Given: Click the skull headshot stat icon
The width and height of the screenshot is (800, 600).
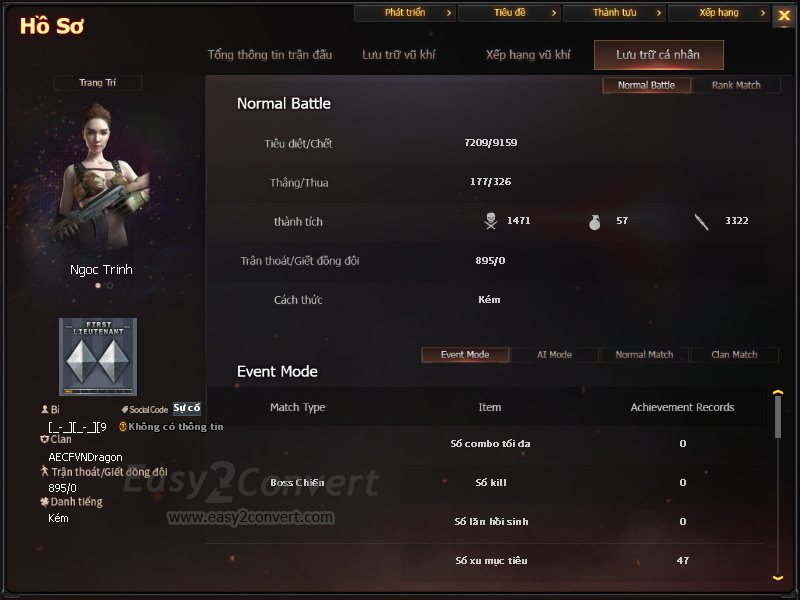Looking at the screenshot, I should [x=491, y=221].
